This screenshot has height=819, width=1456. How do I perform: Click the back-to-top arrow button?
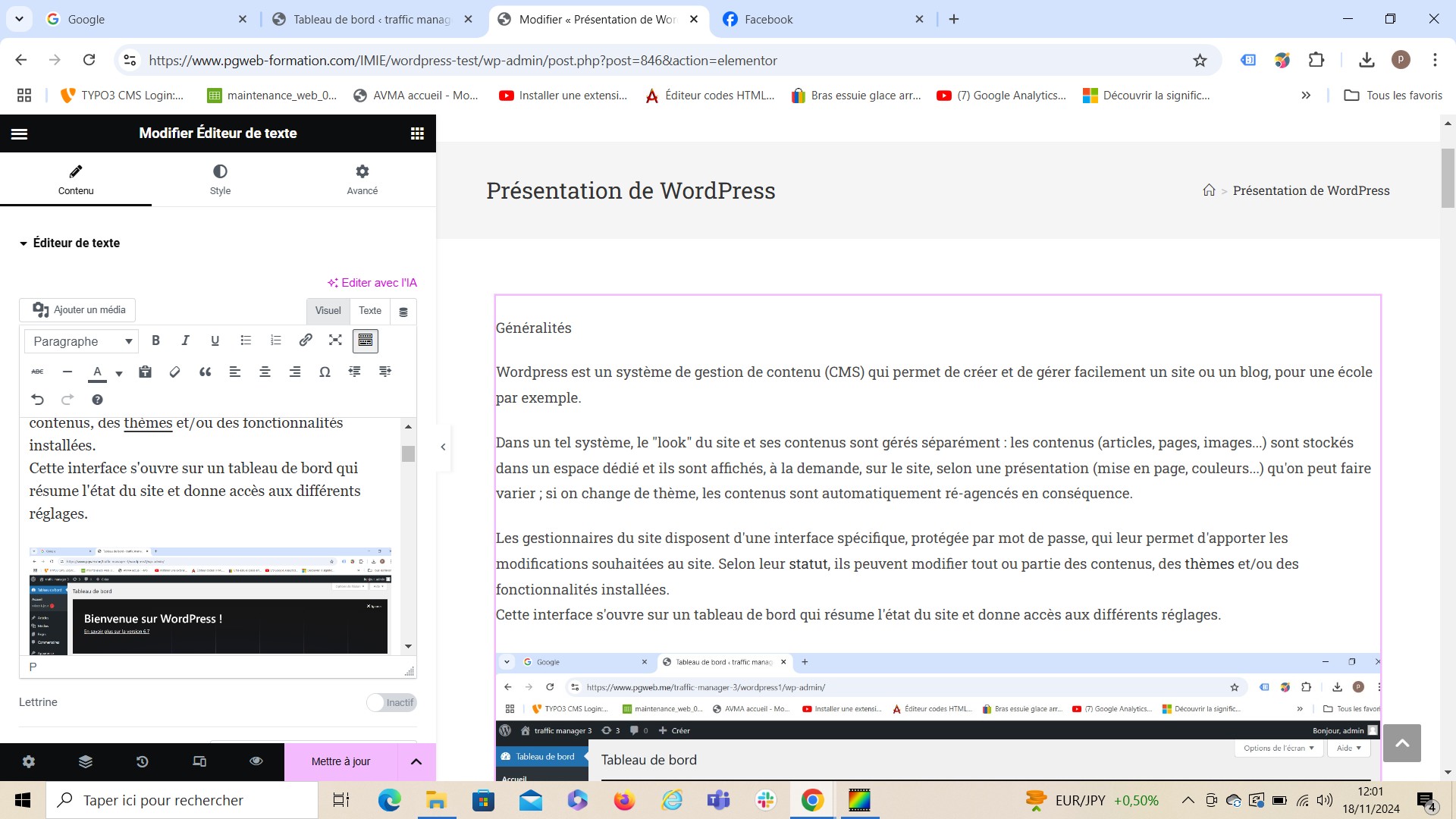(1402, 743)
